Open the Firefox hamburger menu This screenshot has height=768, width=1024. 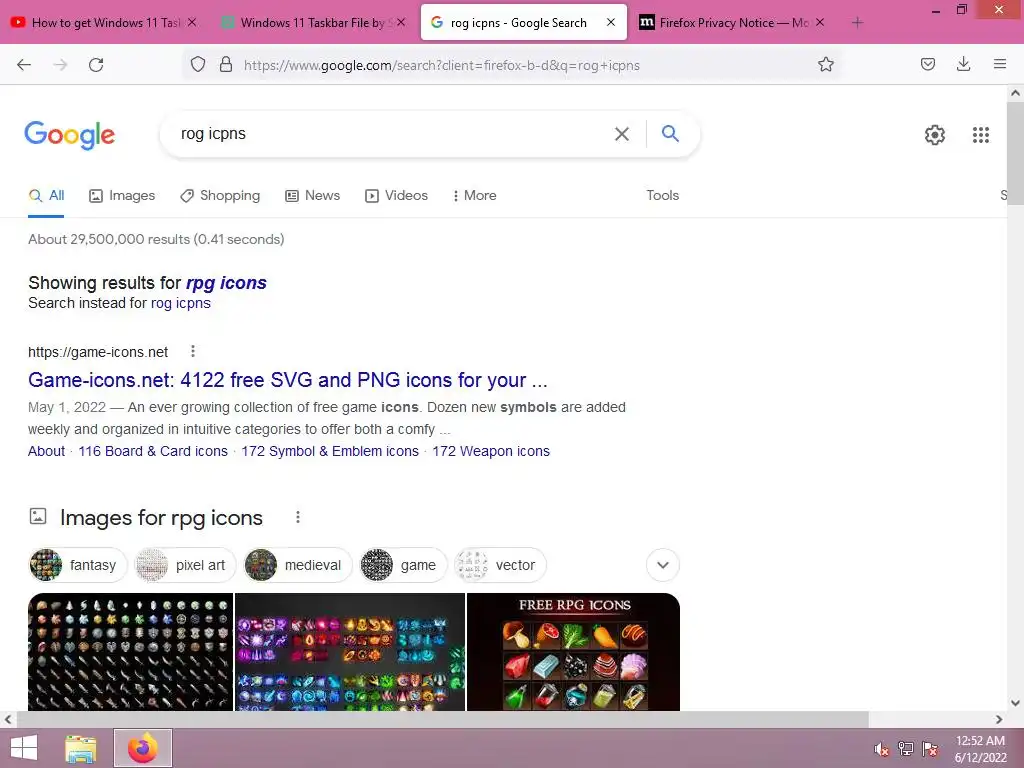(999, 64)
